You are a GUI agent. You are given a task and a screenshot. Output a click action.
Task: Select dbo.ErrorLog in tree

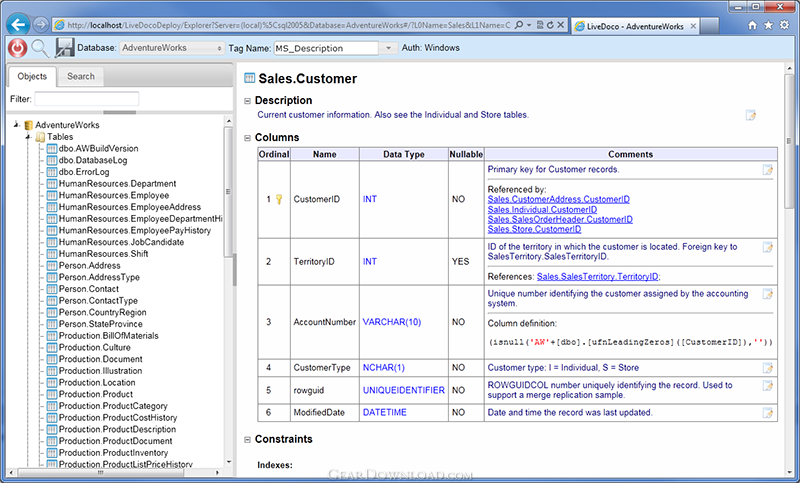tap(84, 172)
